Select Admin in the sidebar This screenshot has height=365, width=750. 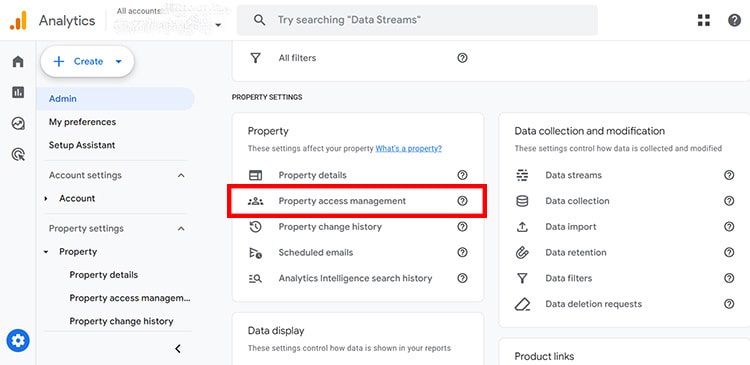[x=115, y=99]
